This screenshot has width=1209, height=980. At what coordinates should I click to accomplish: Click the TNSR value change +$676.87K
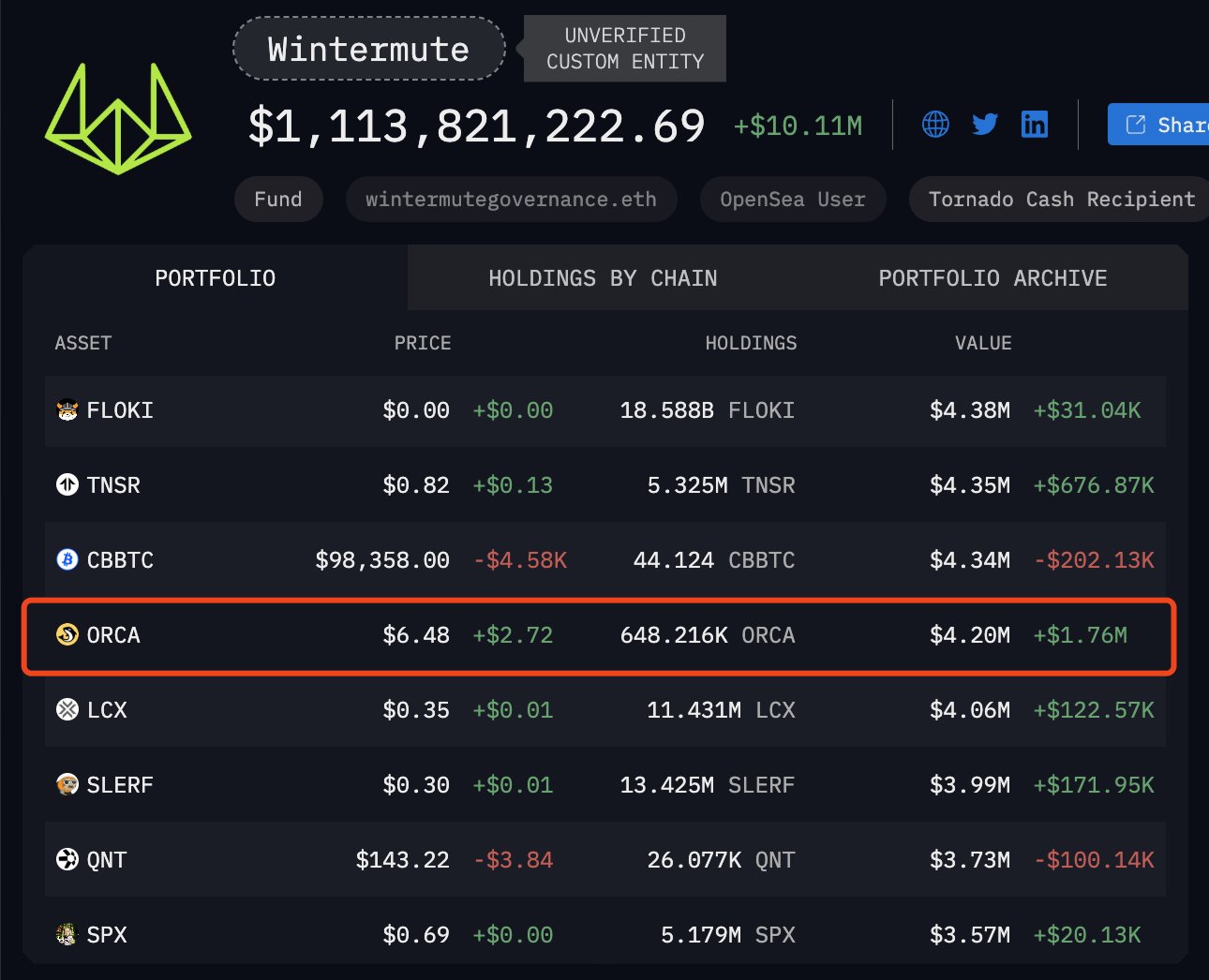[x=1094, y=485]
